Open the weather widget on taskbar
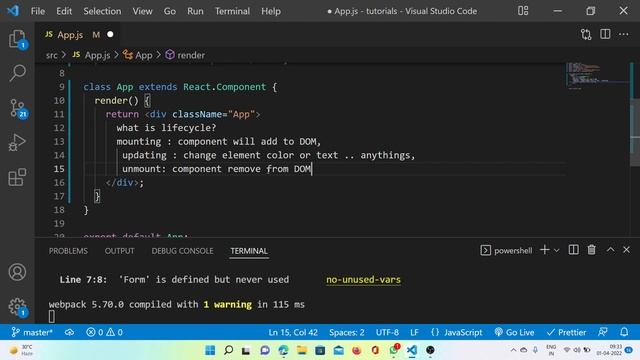640x360 pixels. coord(21,350)
